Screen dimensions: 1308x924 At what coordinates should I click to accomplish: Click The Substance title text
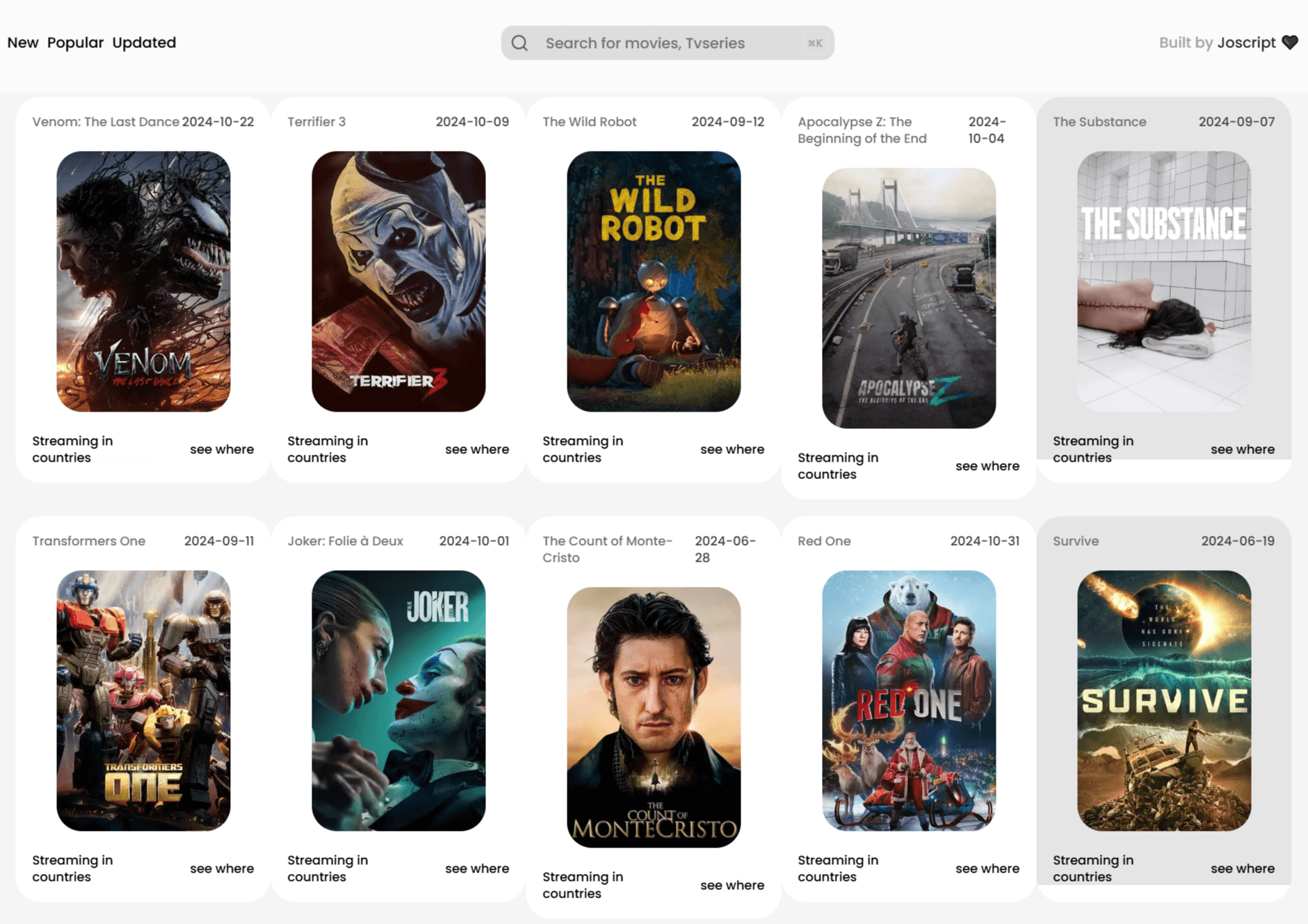point(1099,122)
